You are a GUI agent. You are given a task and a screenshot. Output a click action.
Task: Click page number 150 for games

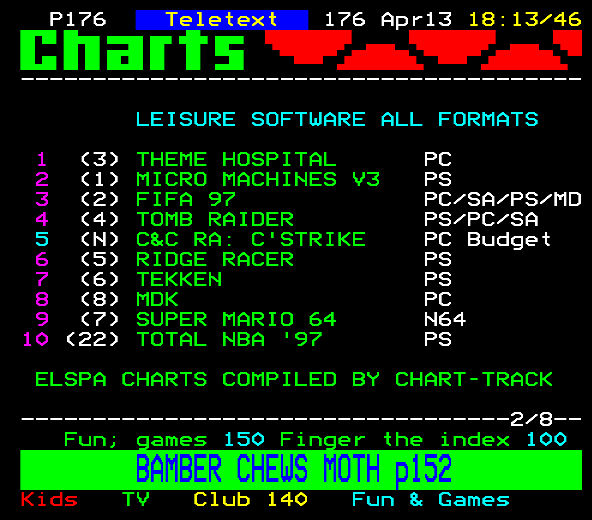click(x=244, y=440)
